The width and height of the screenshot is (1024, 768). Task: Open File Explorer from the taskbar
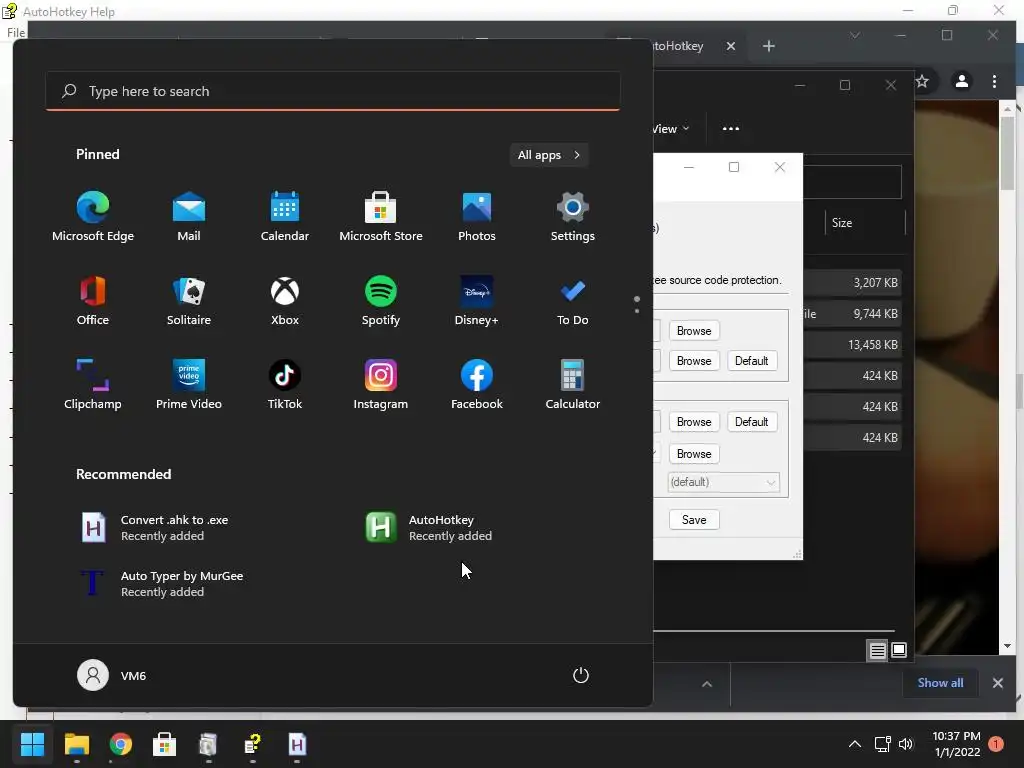[76, 744]
